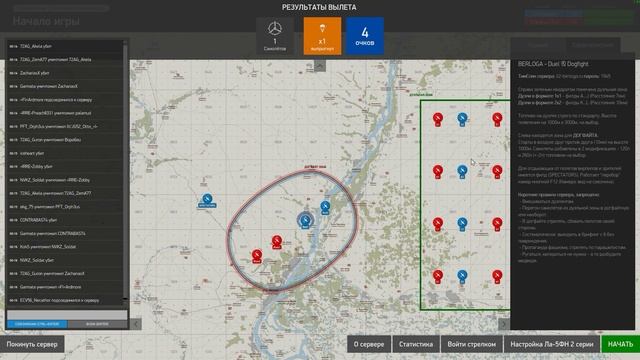Select third-row blue airfield in duel zone

coord(462,224)
